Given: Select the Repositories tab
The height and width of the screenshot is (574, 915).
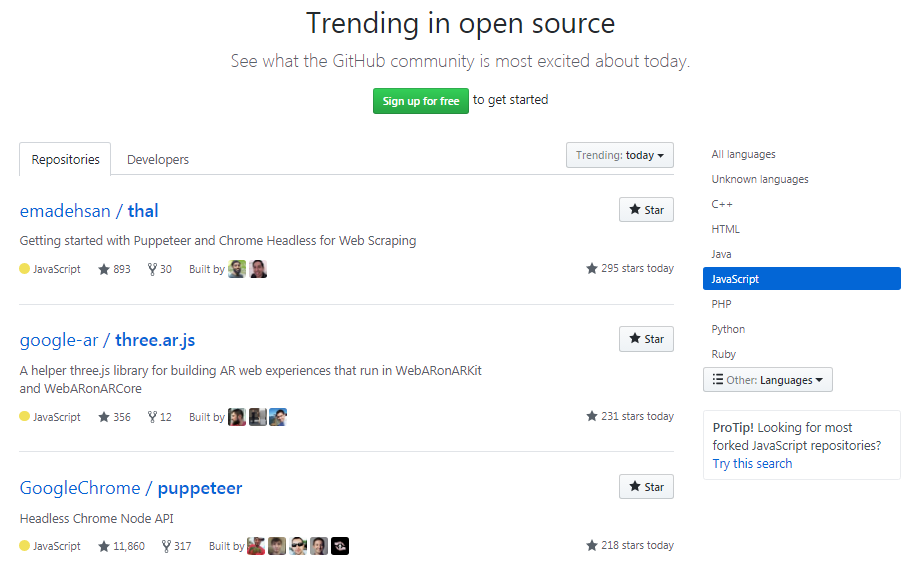Looking at the screenshot, I should [x=65, y=160].
